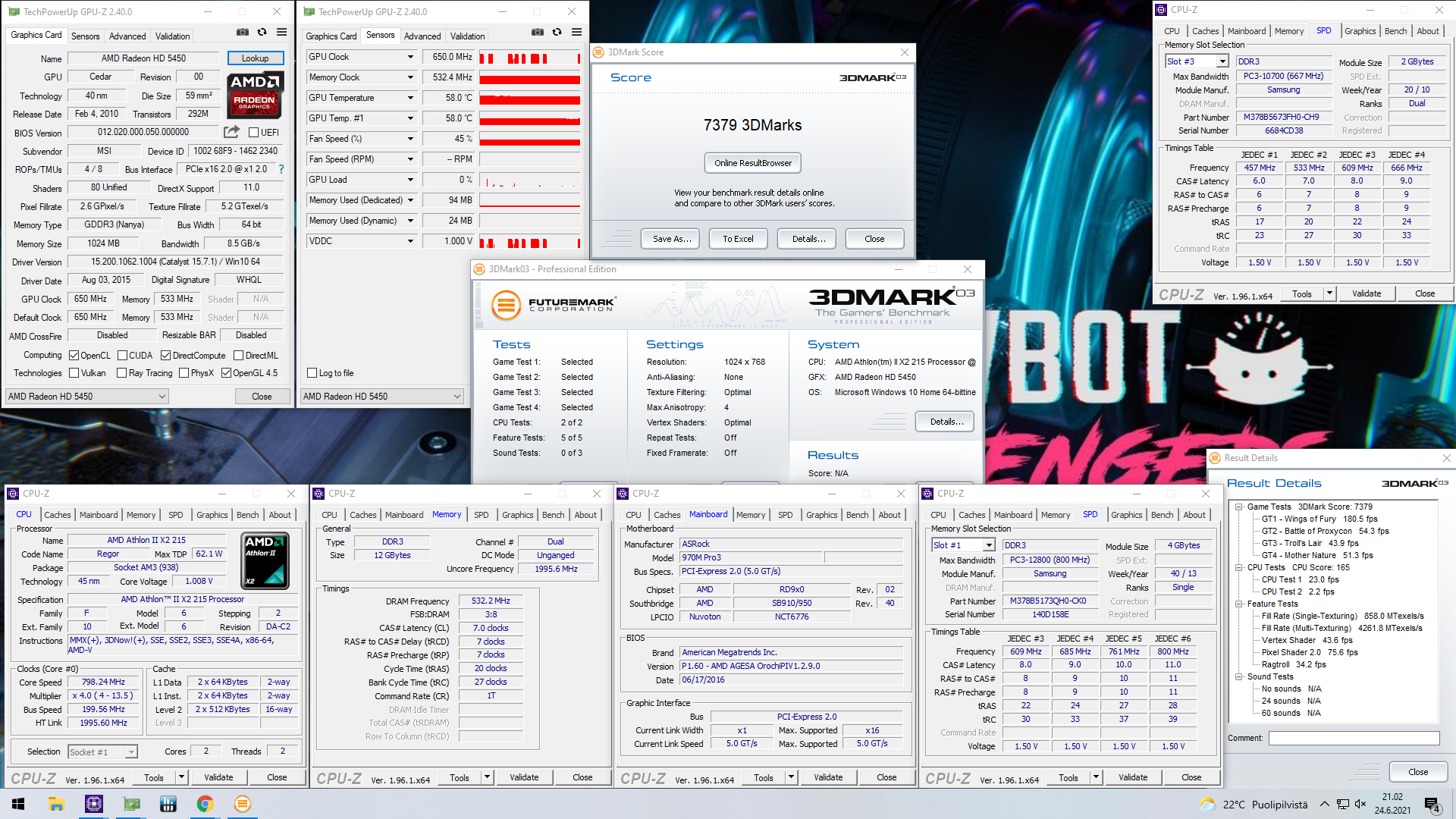The image size is (1456, 819).
Task: Open GPU selector dropdown in Graphics Card window
Action: 87,396
